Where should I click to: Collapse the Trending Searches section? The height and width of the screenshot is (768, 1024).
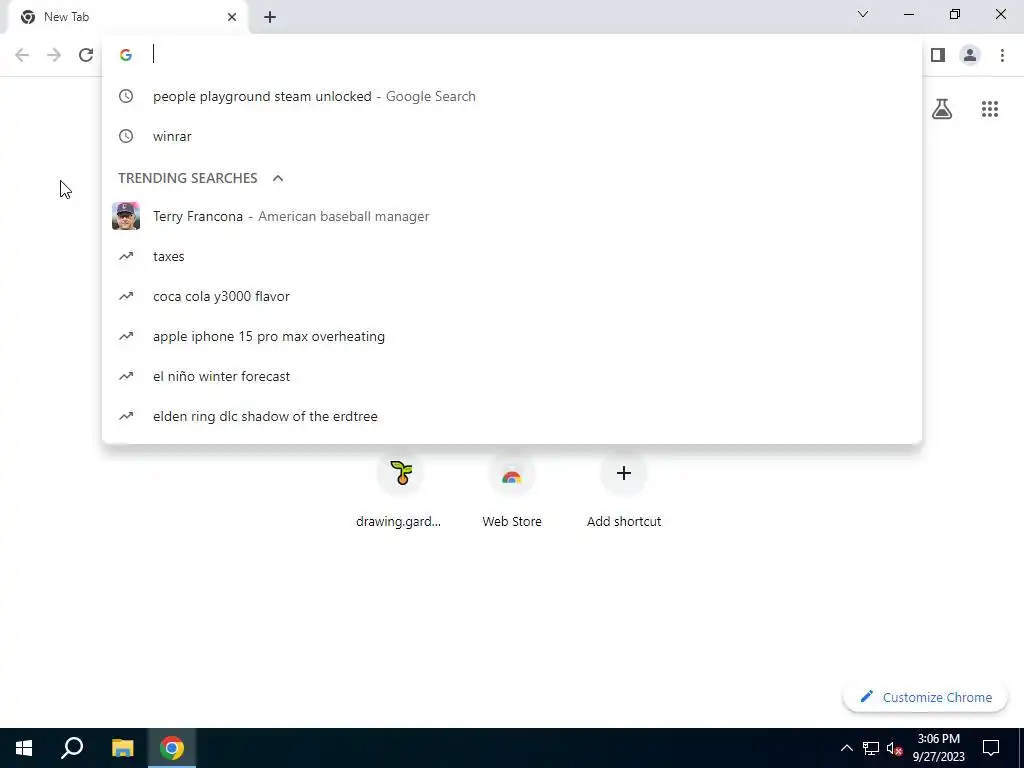coord(278,178)
